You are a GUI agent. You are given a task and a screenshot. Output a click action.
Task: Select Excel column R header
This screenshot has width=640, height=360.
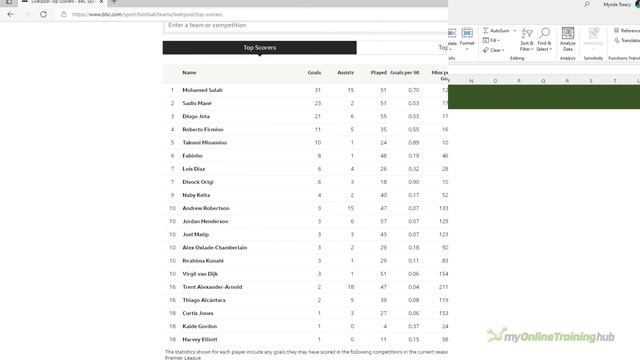click(x=567, y=81)
